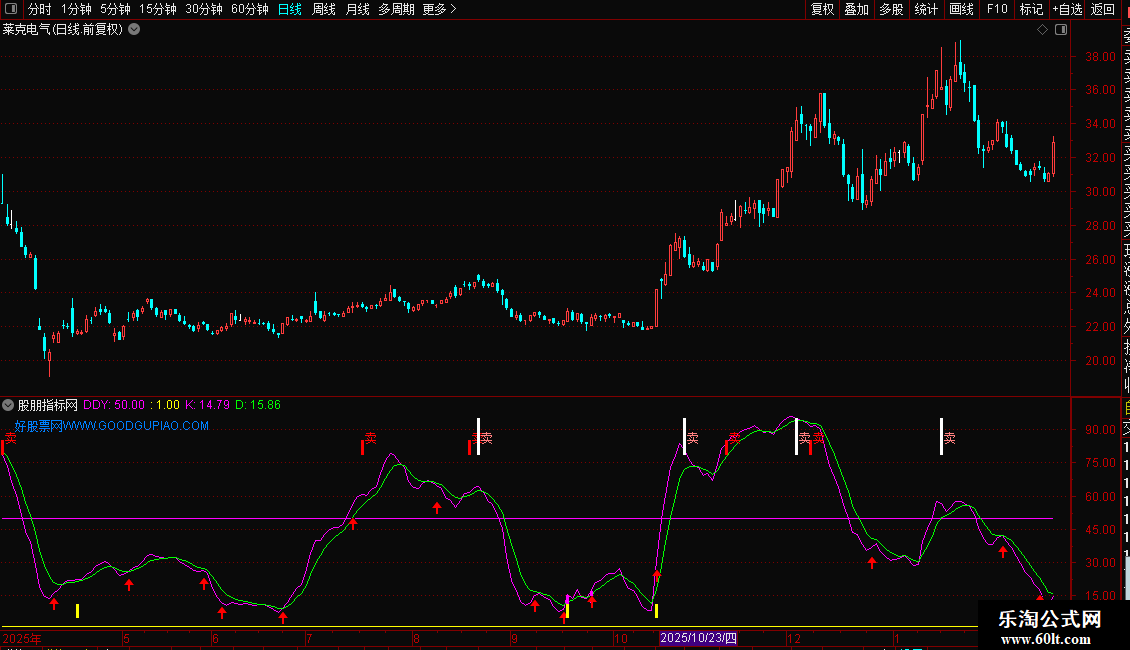Select the 日线 daily chart tab

click(x=290, y=9)
